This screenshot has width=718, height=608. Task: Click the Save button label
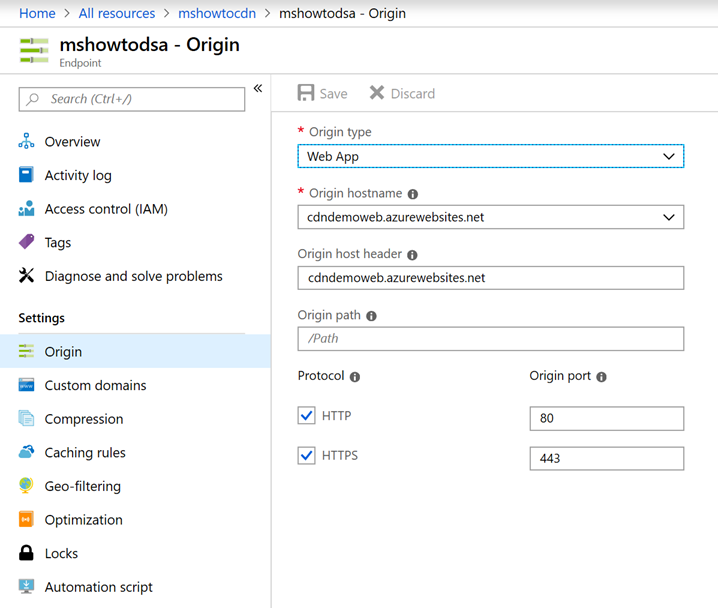click(x=333, y=93)
